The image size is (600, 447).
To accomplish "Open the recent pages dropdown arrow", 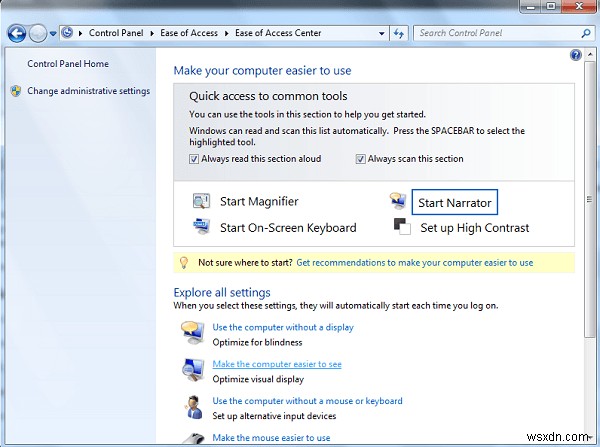I will click(x=53, y=34).
